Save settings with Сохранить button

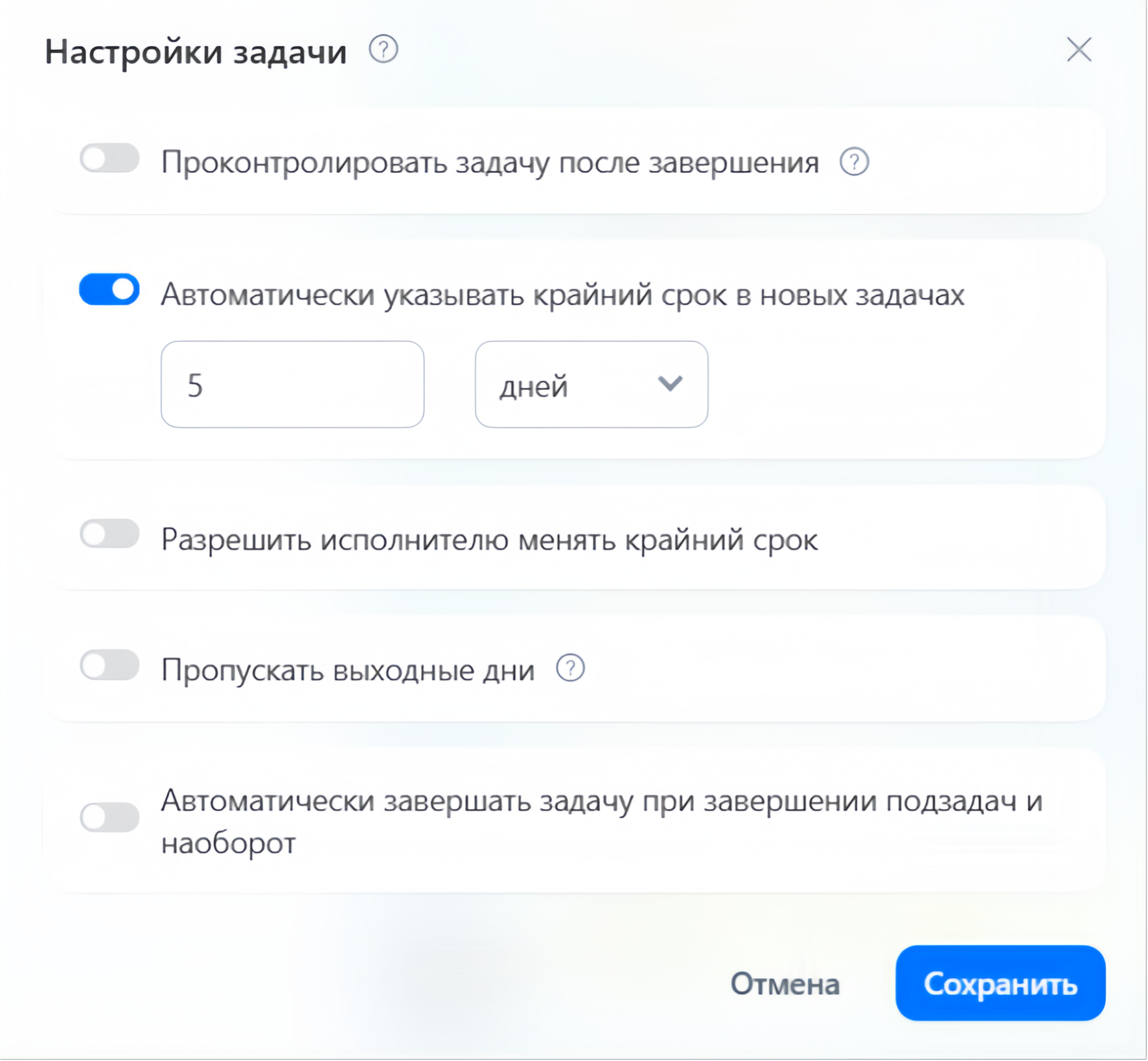pyautogui.click(x=1000, y=983)
